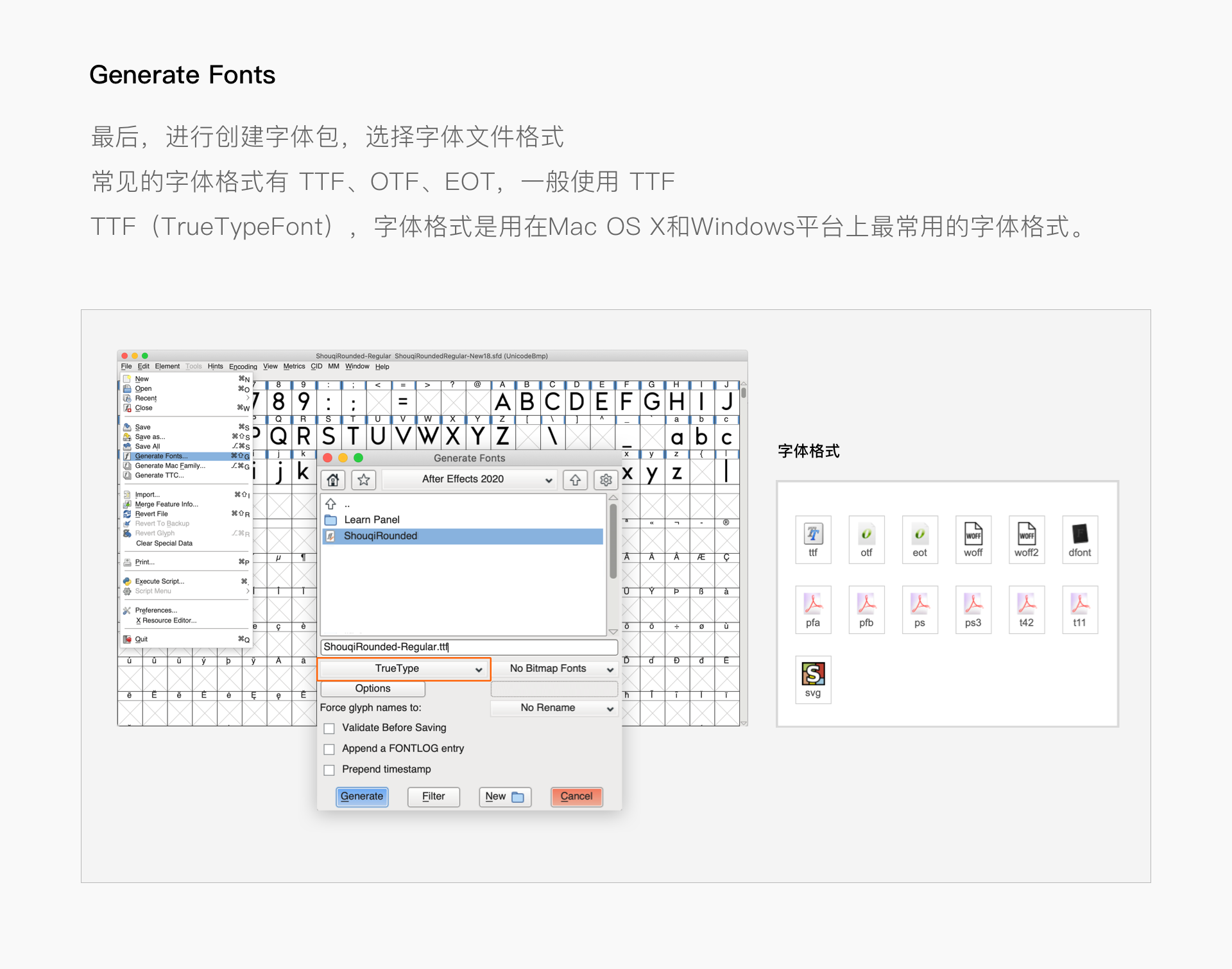Click the home directory icon
The width and height of the screenshot is (1232, 969).
pyautogui.click(x=333, y=479)
